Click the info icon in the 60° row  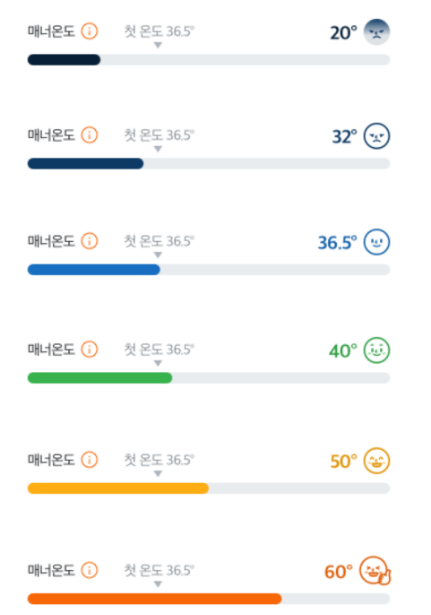pyautogui.click(x=89, y=570)
